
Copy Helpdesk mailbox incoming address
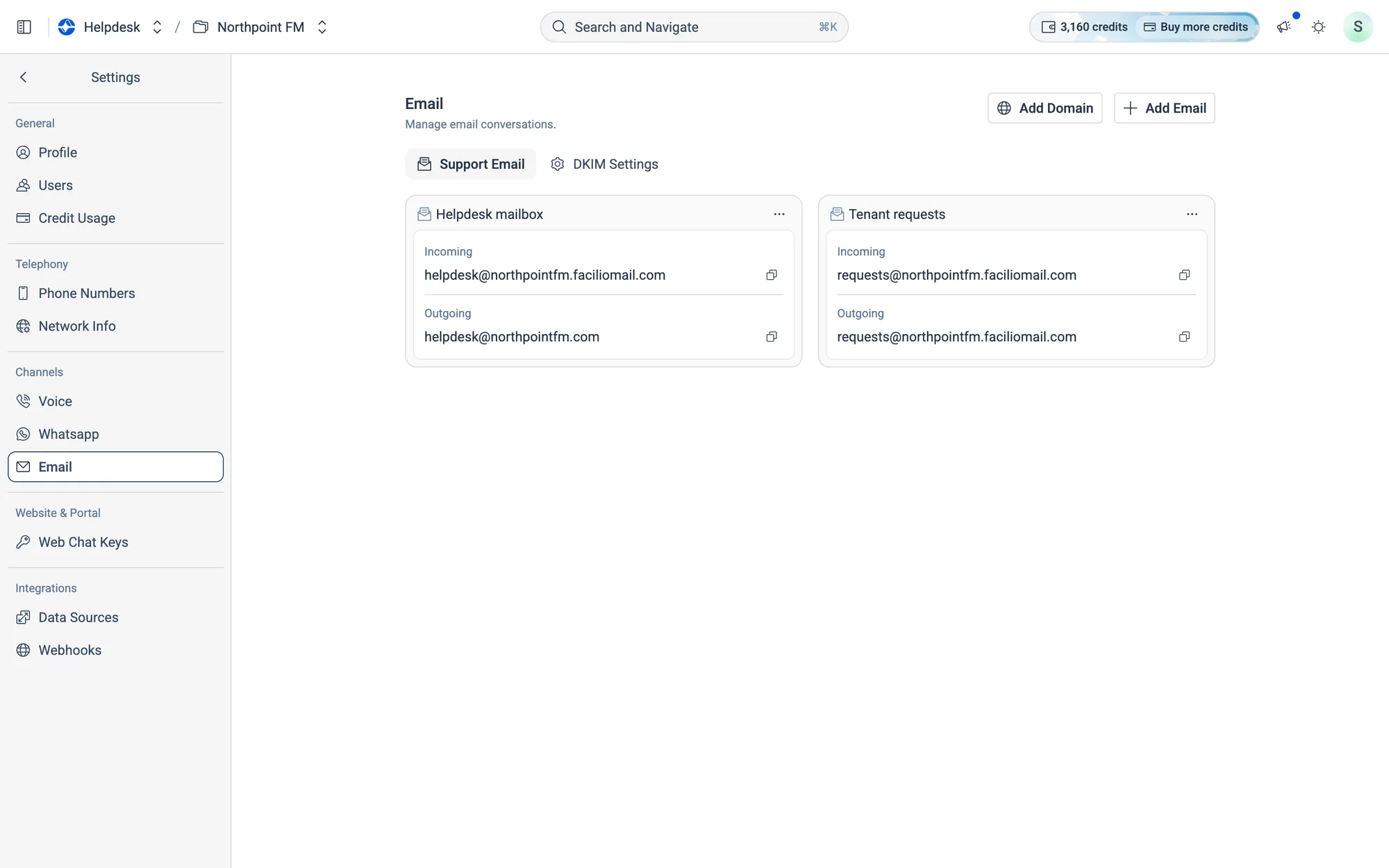[771, 275]
